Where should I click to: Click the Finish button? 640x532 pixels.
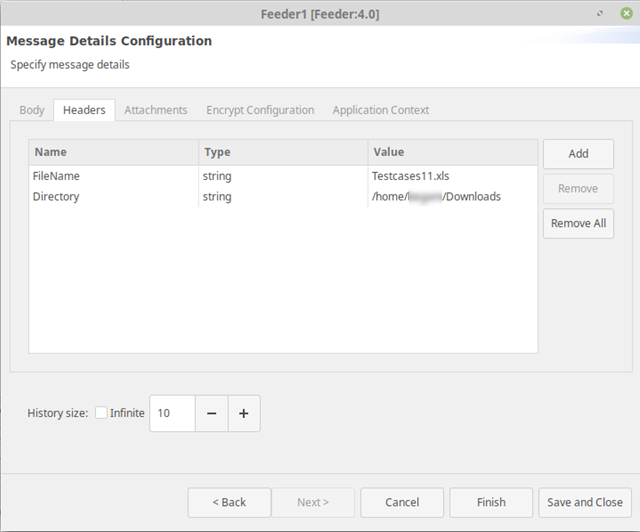pos(491,502)
